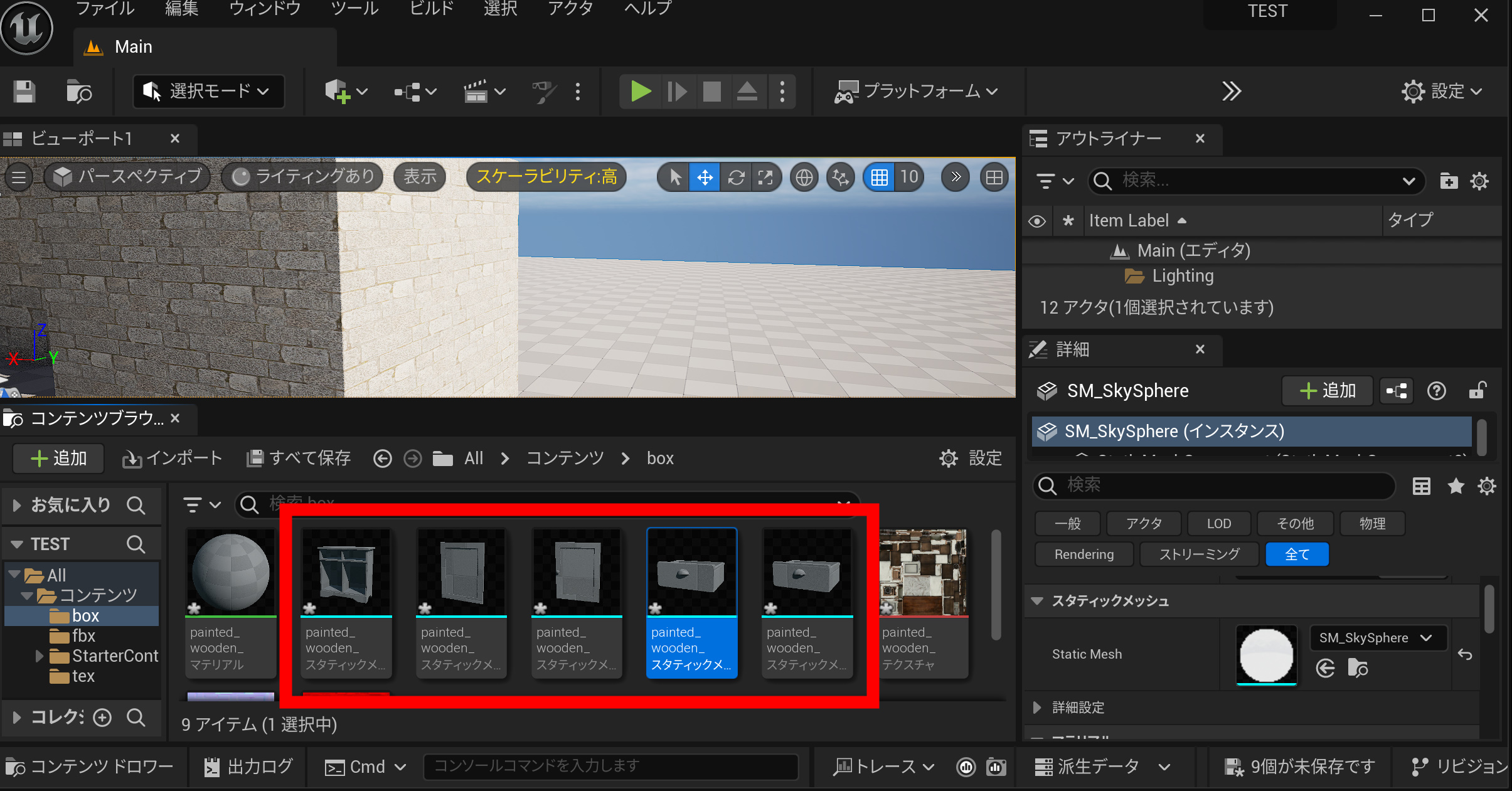This screenshot has height=791, width=1512.
Task: Open the 選択モード dropdown
Action: click(209, 92)
